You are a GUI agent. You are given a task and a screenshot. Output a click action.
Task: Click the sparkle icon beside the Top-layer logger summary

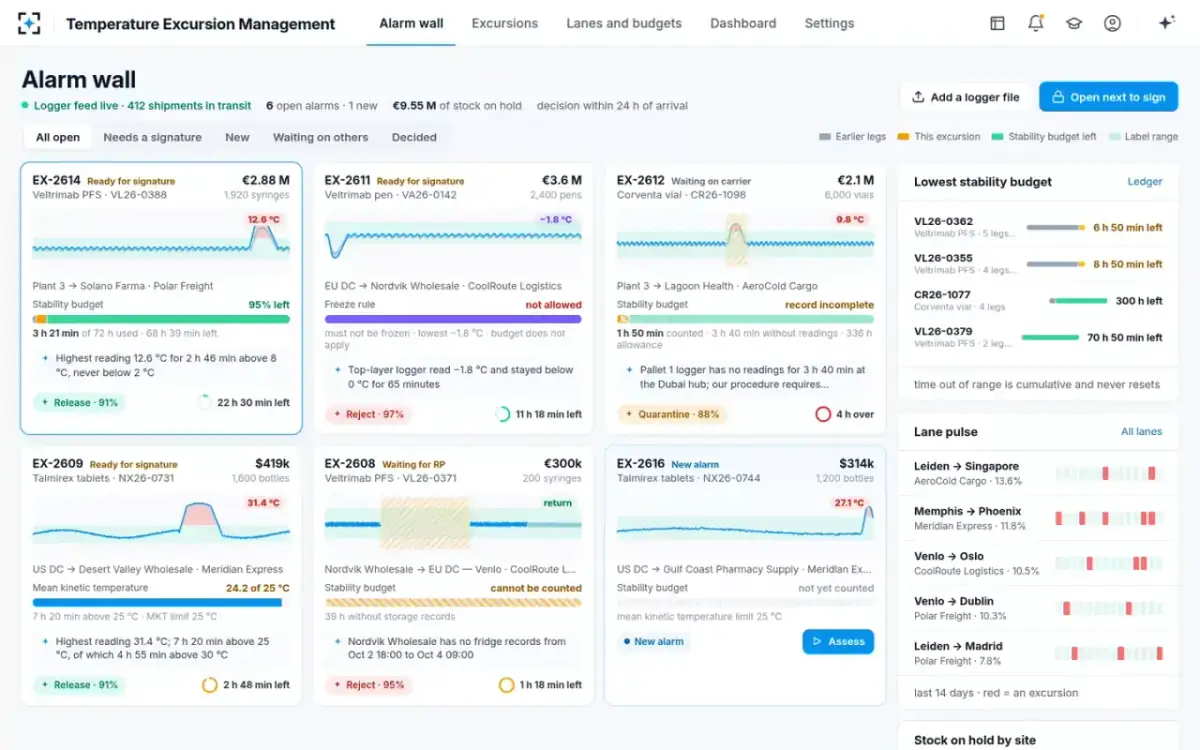click(x=337, y=369)
